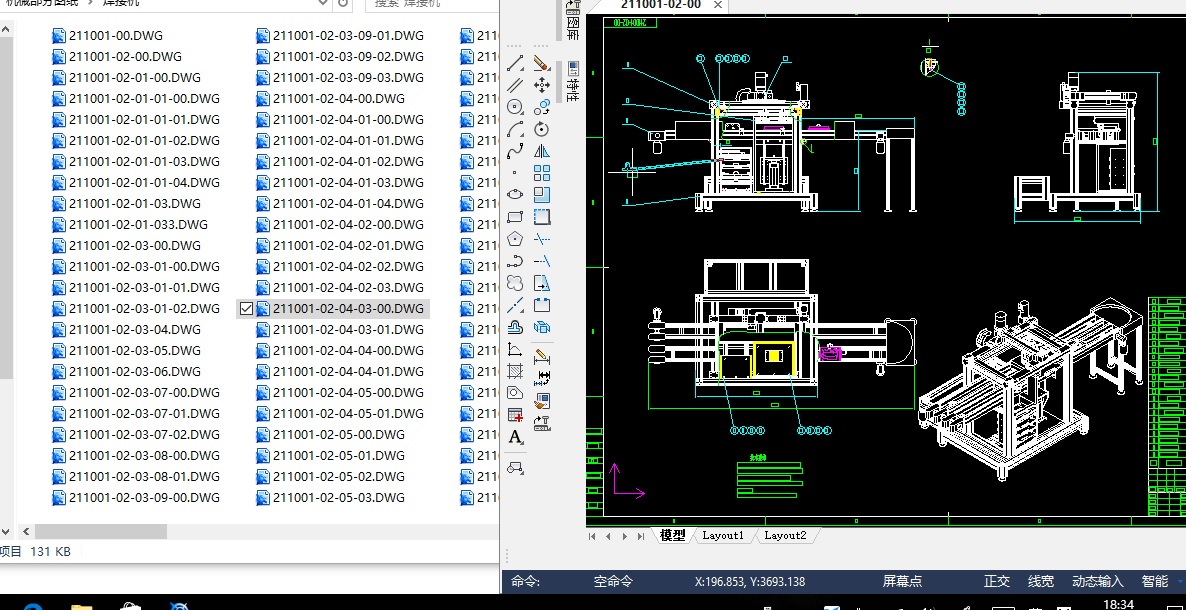Select the Rotate tool
The image size is (1186, 610).
pos(542,129)
